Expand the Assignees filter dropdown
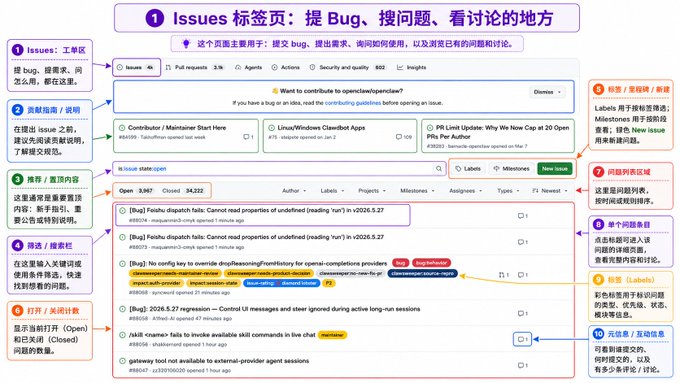Viewport: 680px width, 383px height. [465, 191]
